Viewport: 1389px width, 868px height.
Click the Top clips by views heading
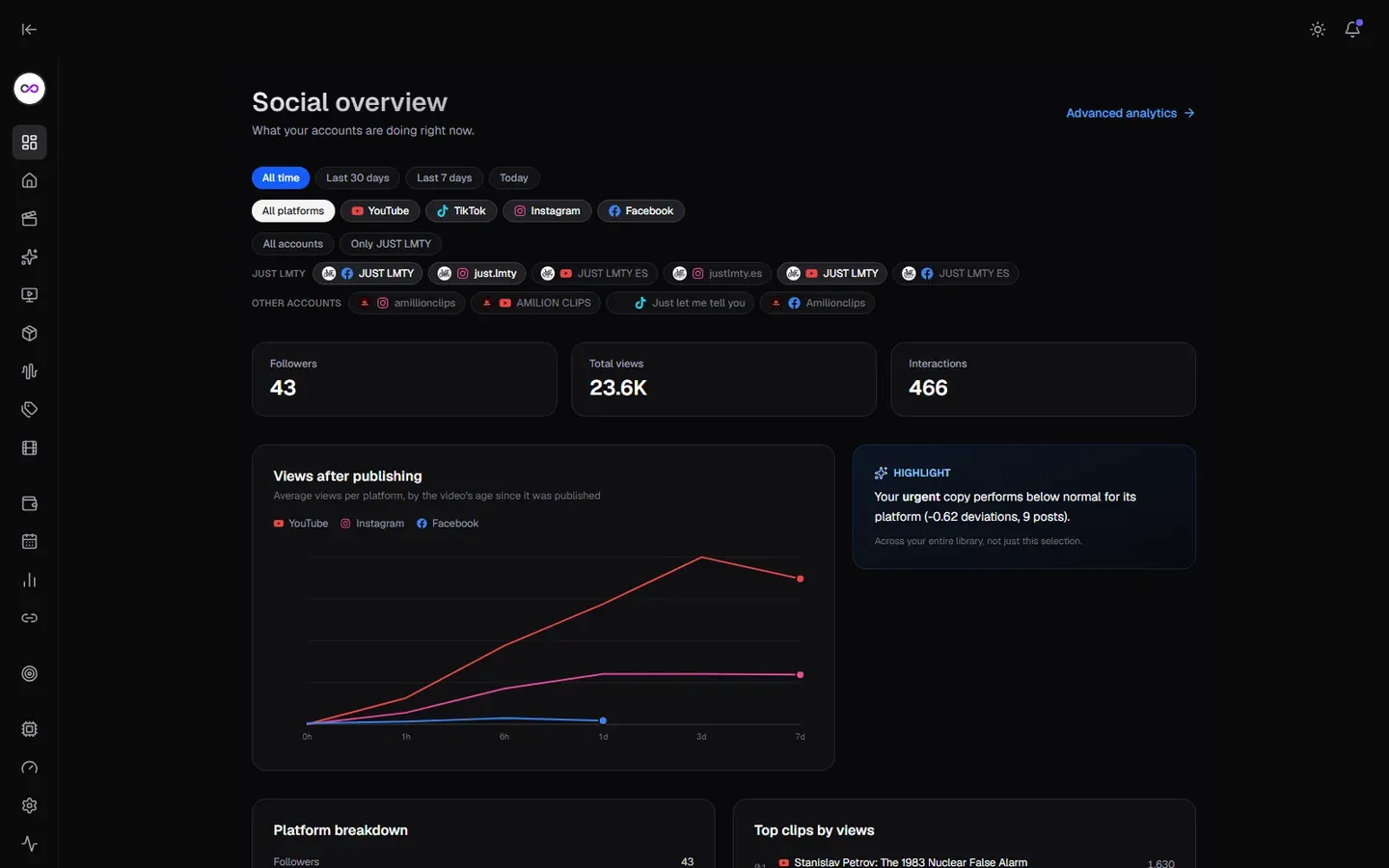pyautogui.click(x=814, y=830)
